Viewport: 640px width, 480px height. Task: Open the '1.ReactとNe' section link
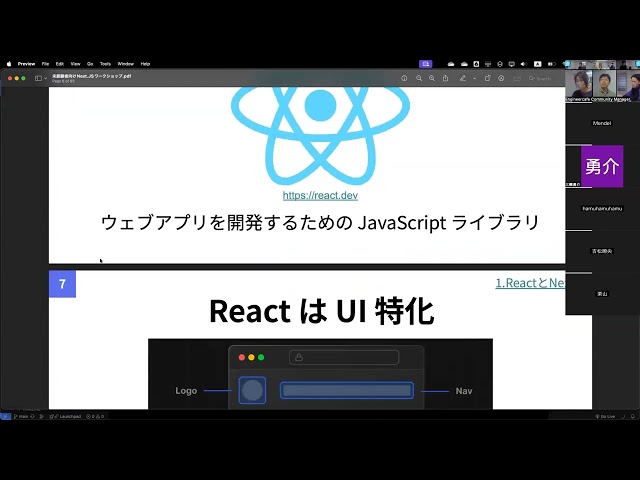[530, 283]
